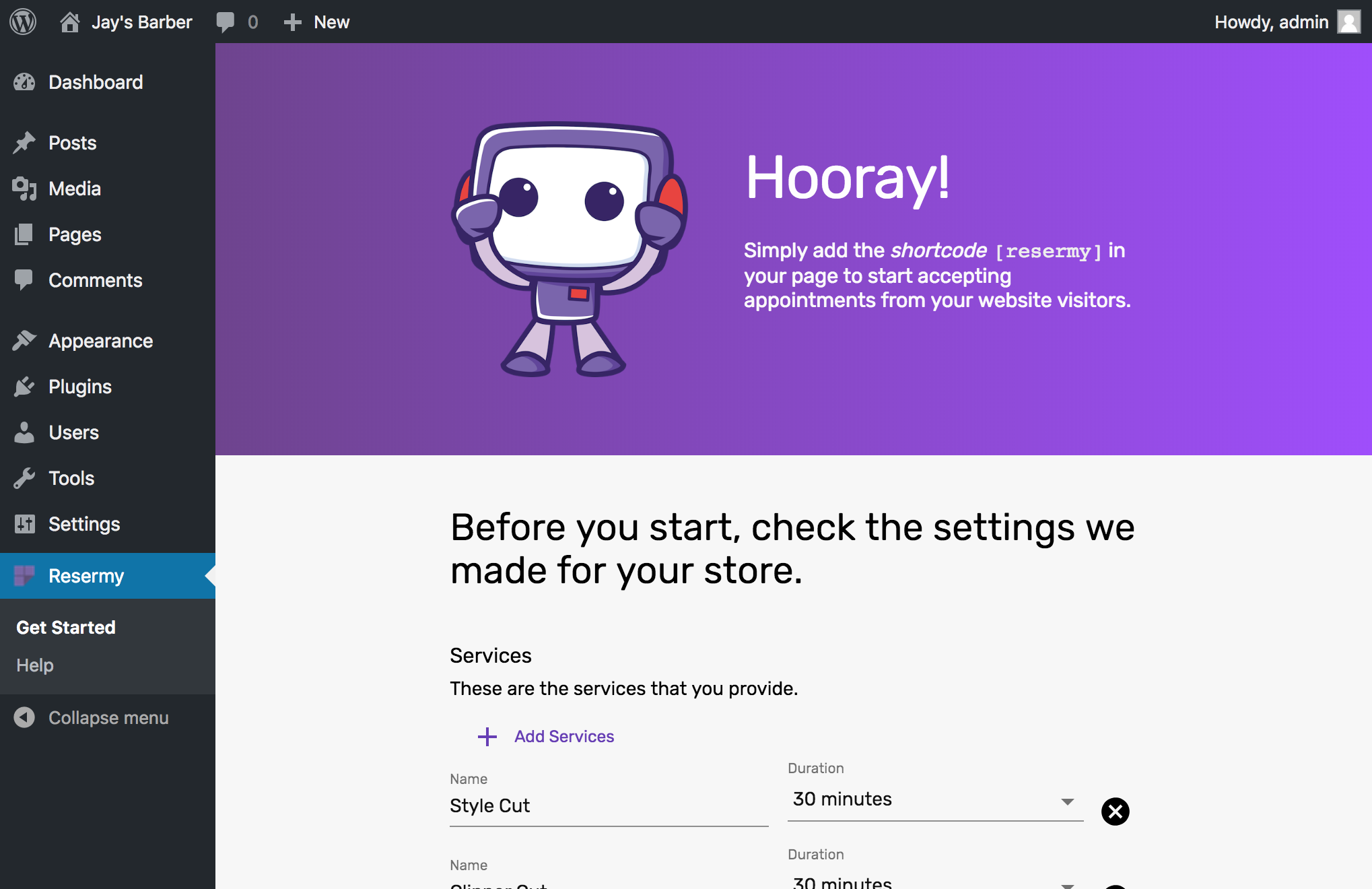Click the Resermy robot mascot image

[569, 249]
